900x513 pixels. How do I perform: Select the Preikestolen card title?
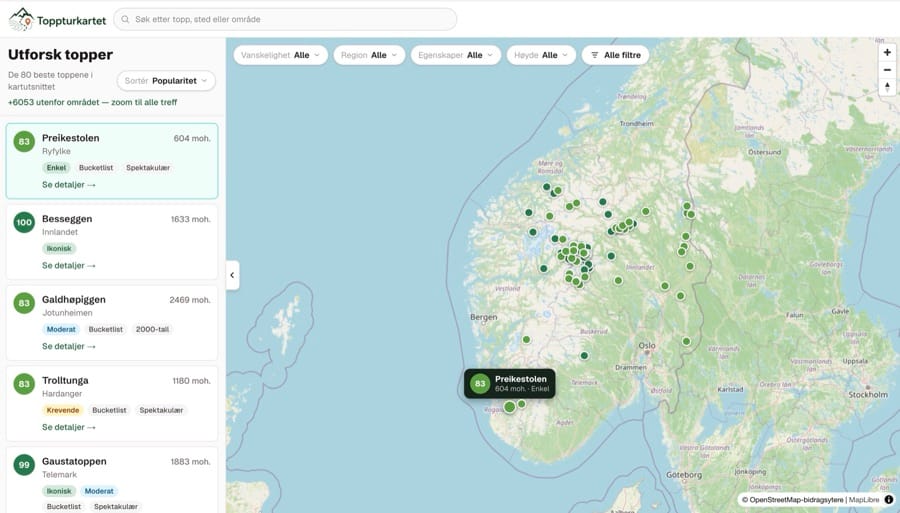click(x=71, y=138)
